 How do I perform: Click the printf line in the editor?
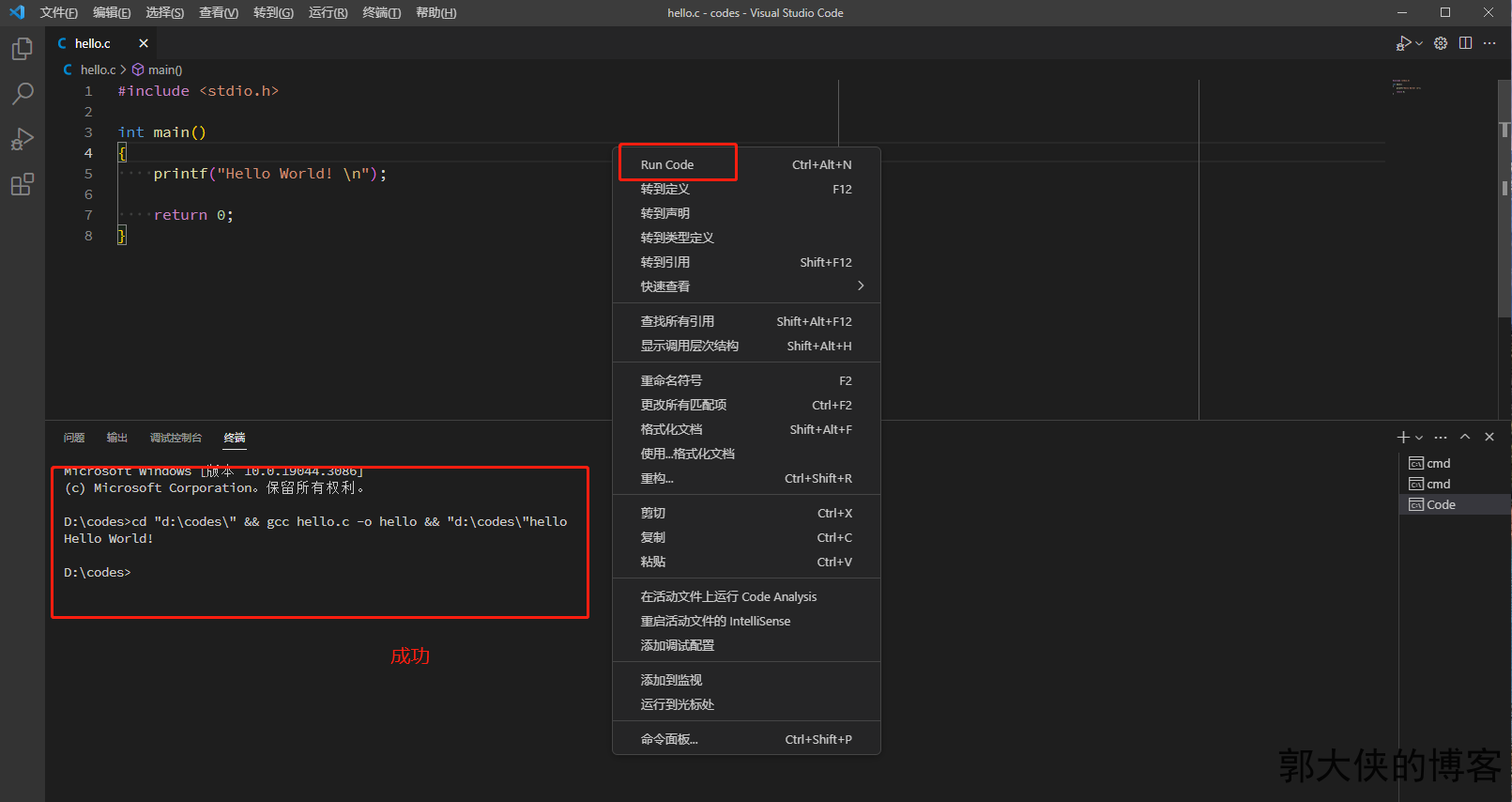point(270,174)
